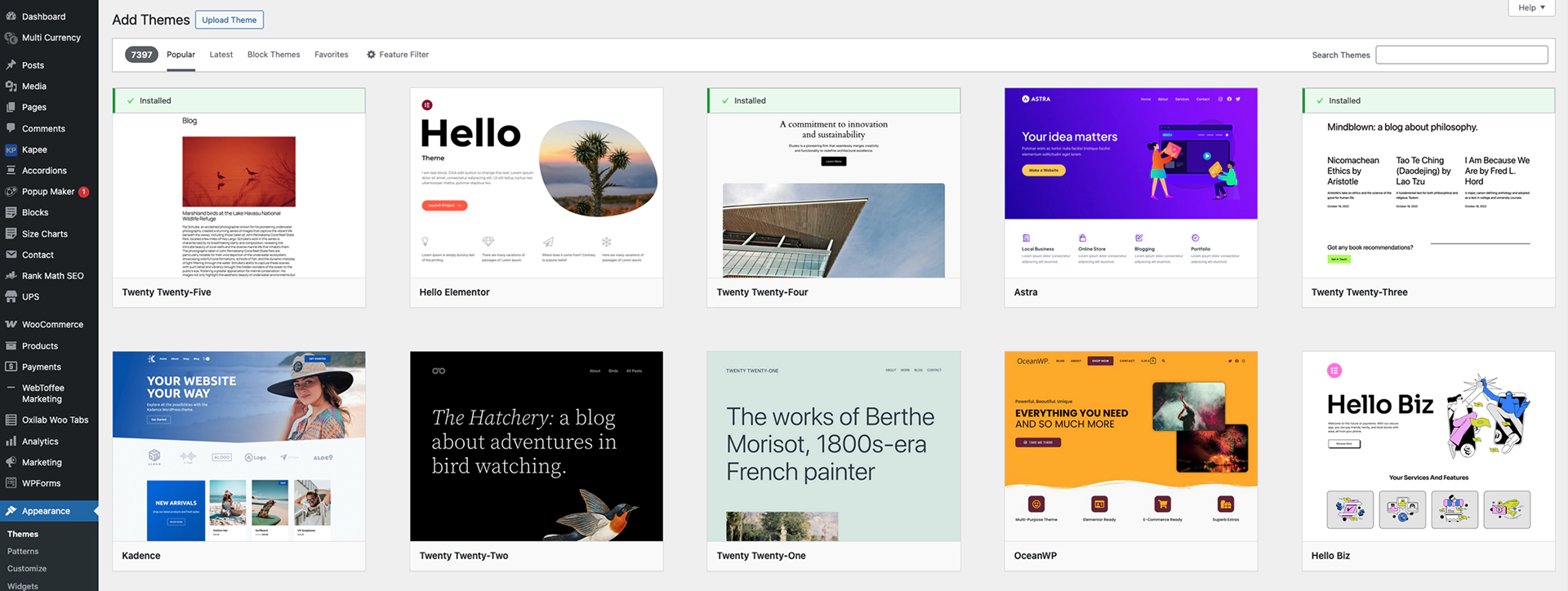The image size is (1568, 591).
Task: Click the Accordions icon
Action: [11, 171]
